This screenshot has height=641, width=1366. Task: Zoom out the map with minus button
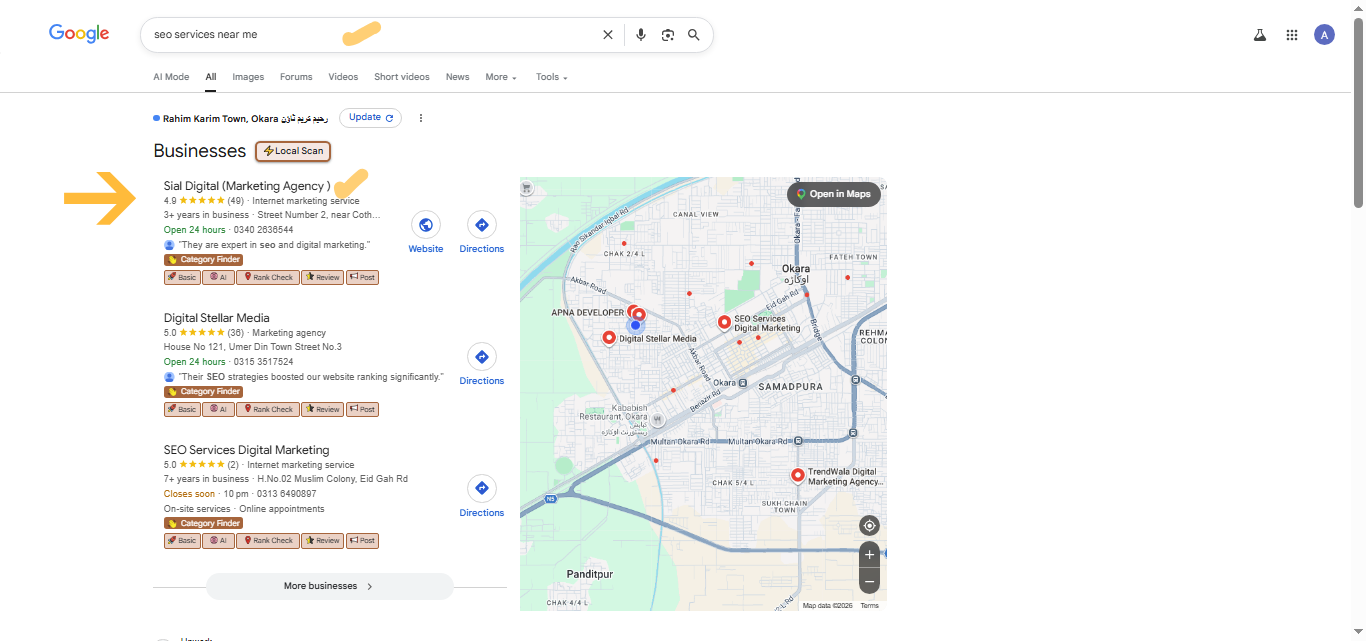coord(869,581)
